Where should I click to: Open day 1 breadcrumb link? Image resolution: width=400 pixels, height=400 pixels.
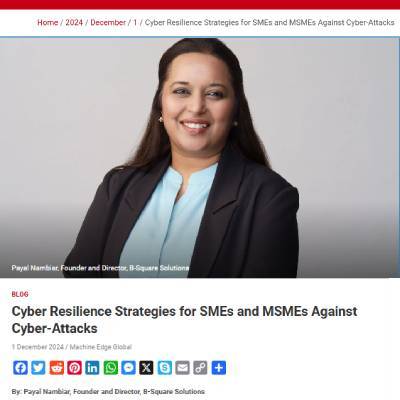[135, 23]
